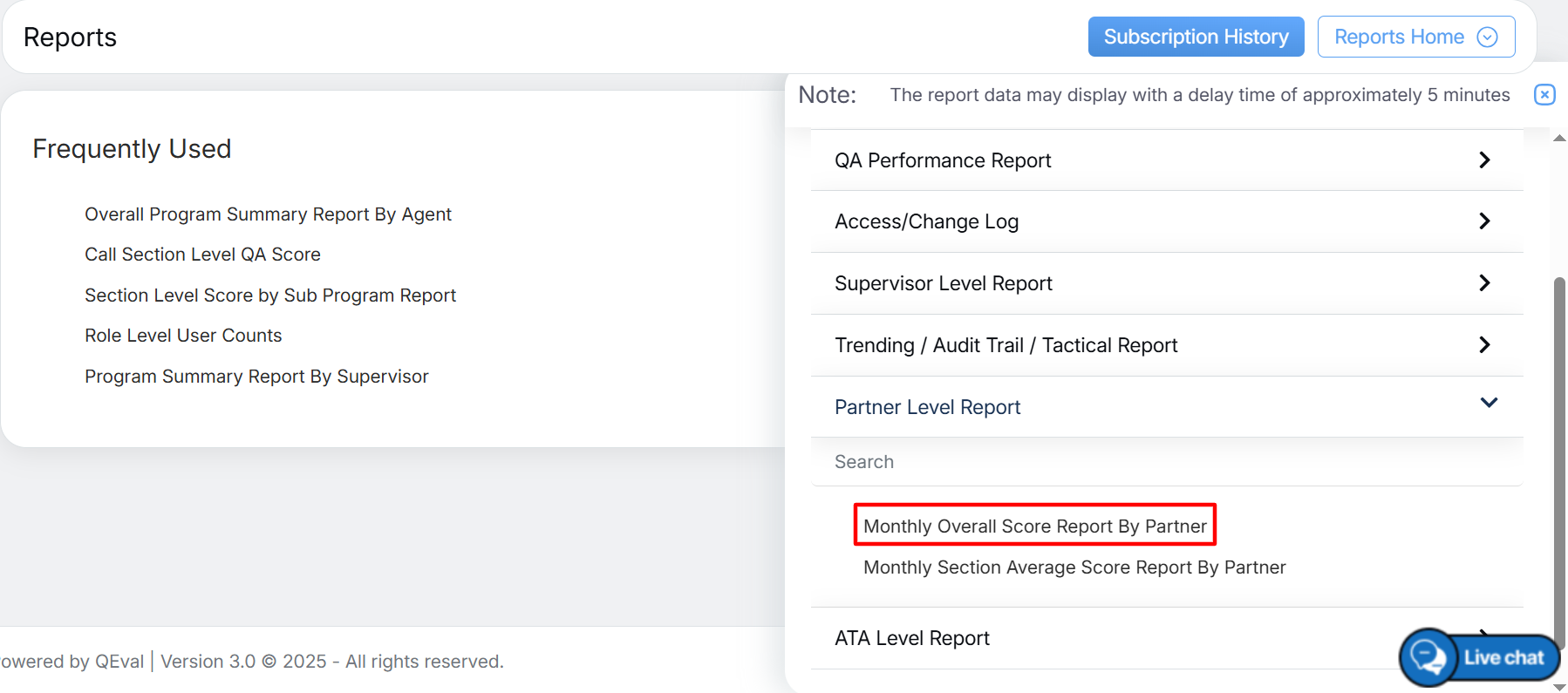Open Role Level User Counts report
This screenshot has height=693, width=1568.
tap(183, 336)
